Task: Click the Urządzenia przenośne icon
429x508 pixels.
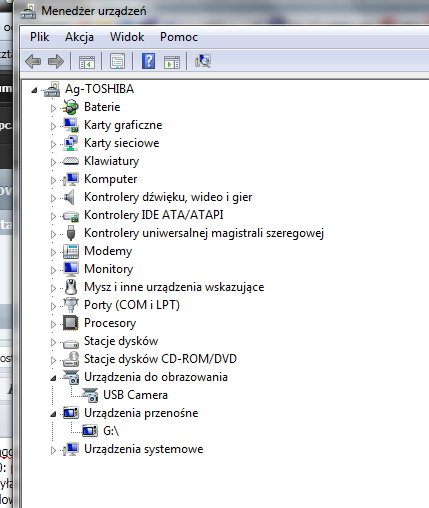Action: pos(71,413)
